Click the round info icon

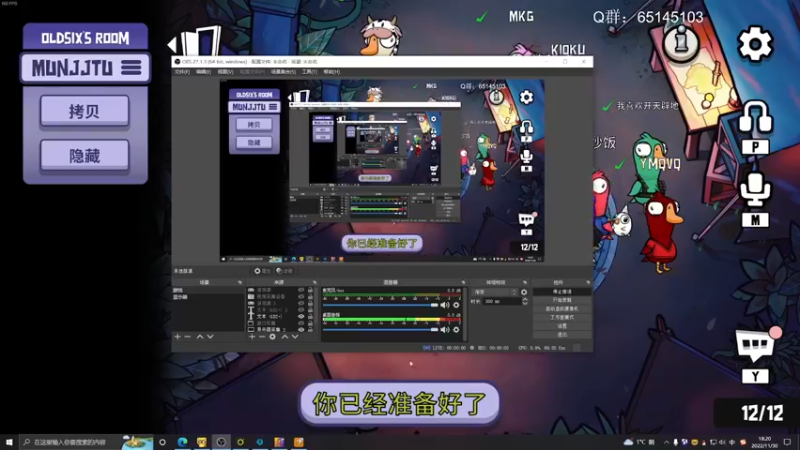coord(681,42)
